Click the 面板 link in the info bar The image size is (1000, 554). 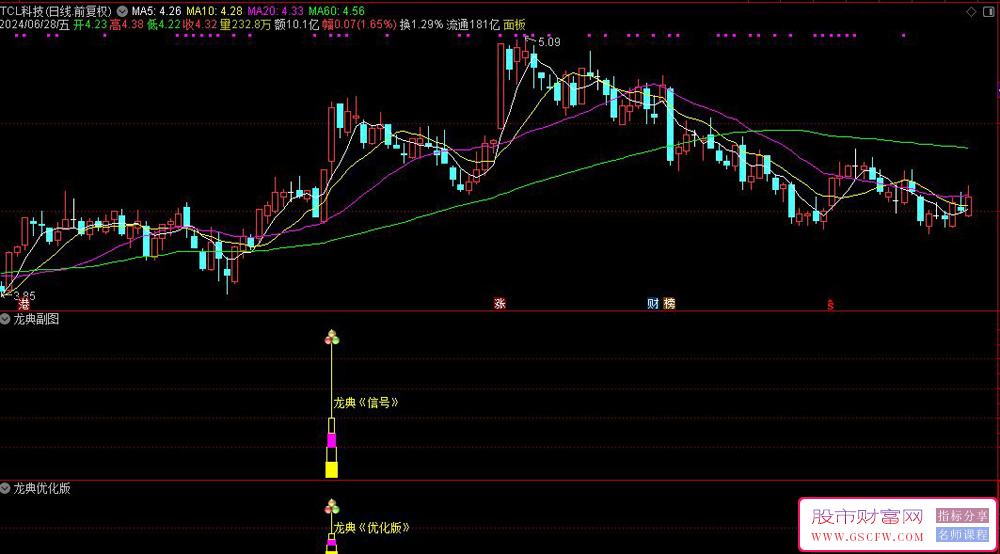point(515,25)
